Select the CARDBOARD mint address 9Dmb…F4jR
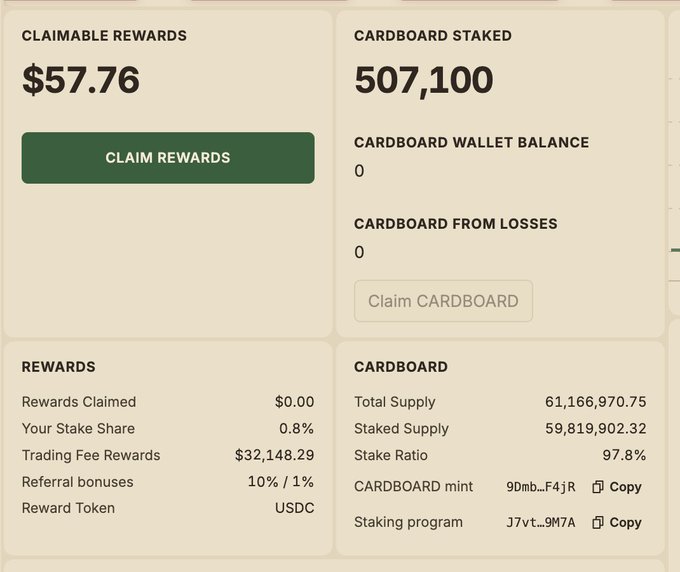Viewport: 680px width, 572px height. pos(541,487)
